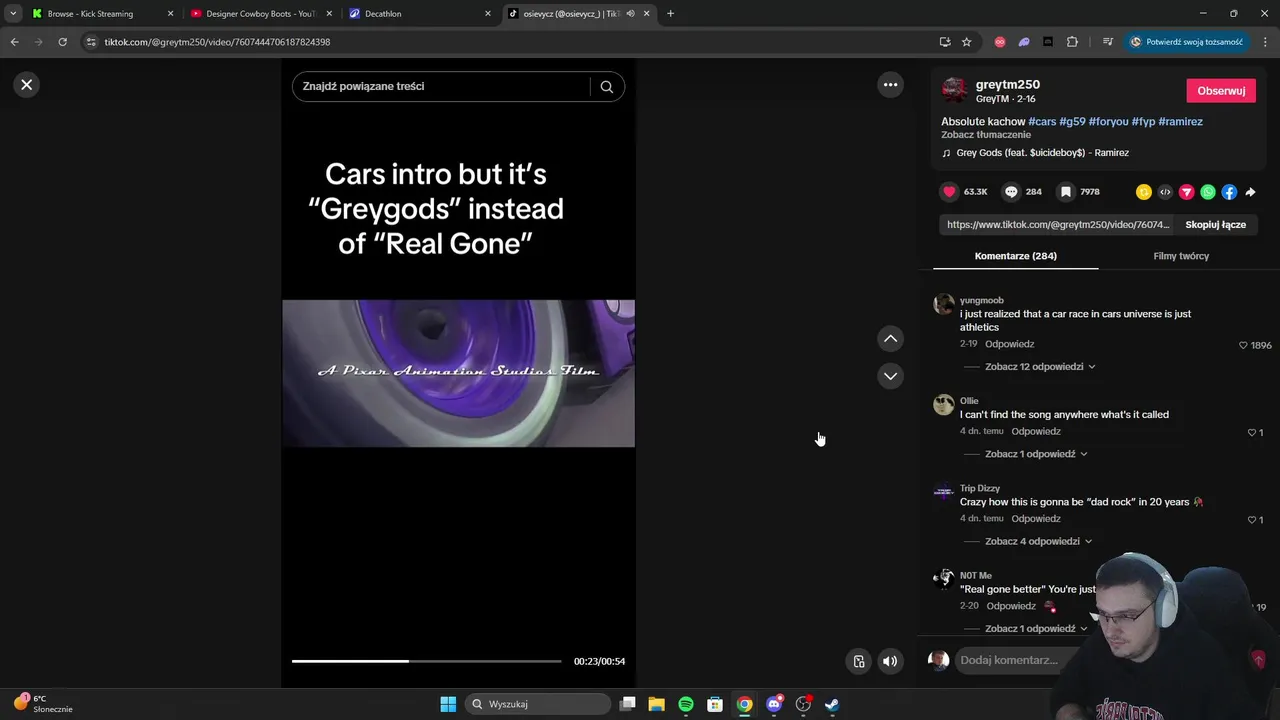This screenshot has width=1280, height=720.
Task: Open new browser tab with plus
Action: [670, 14]
